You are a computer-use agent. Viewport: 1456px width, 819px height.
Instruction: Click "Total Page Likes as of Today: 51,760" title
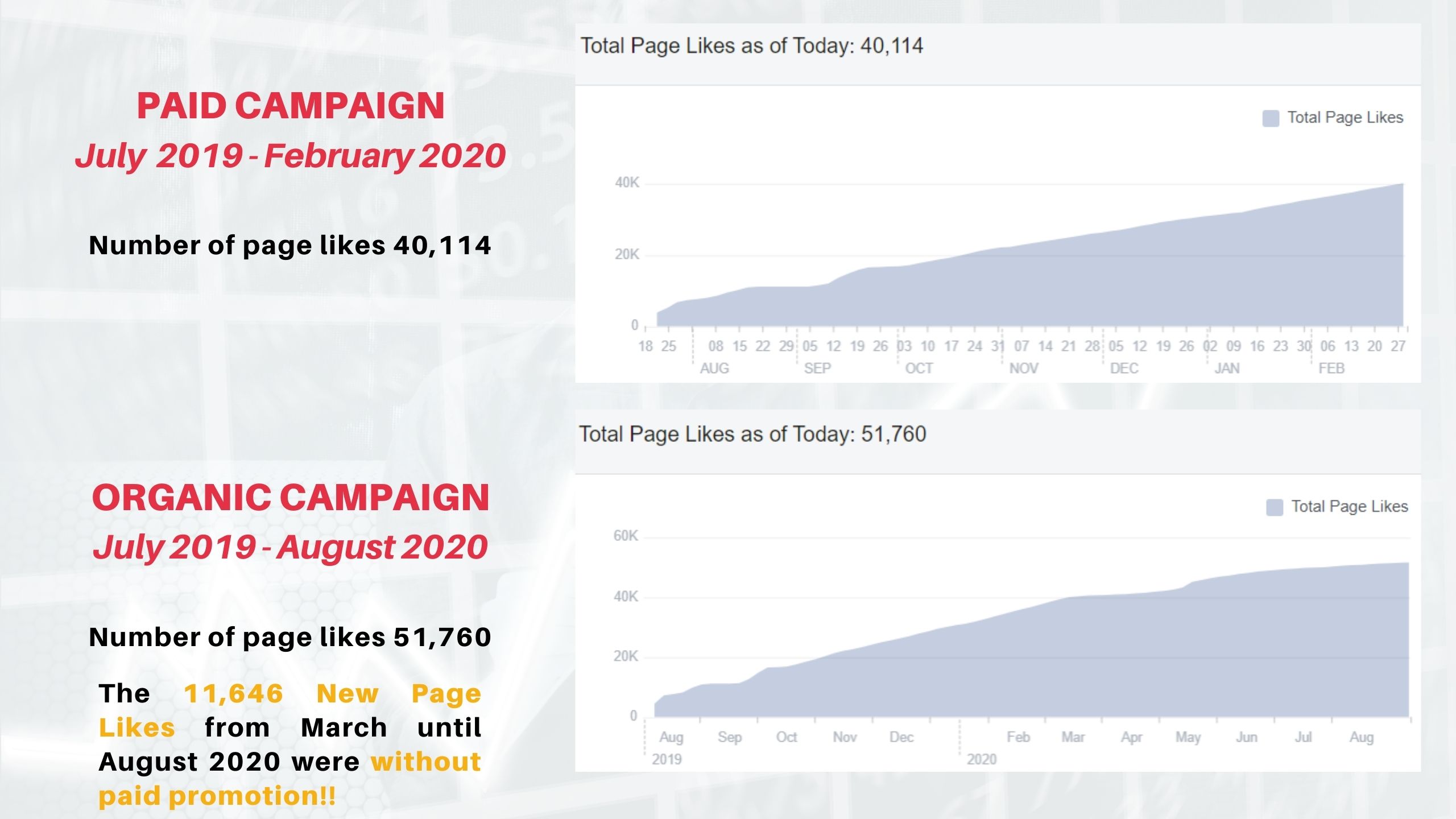click(x=752, y=435)
